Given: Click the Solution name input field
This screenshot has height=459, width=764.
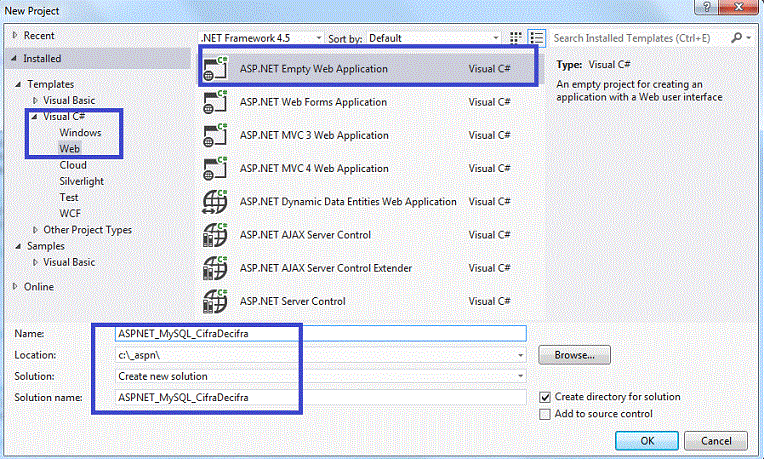Looking at the screenshot, I should point(321,397).
